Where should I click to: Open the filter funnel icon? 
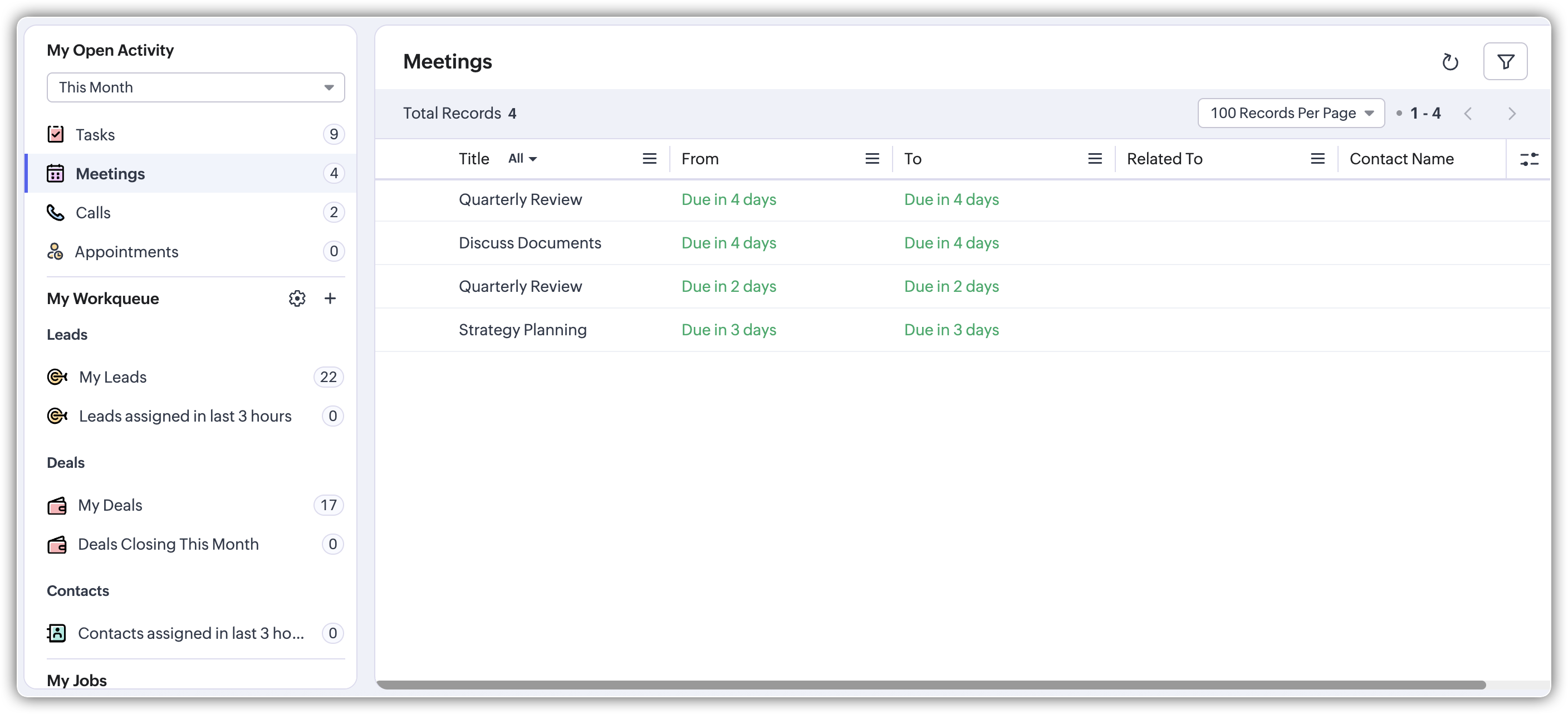1505,61
